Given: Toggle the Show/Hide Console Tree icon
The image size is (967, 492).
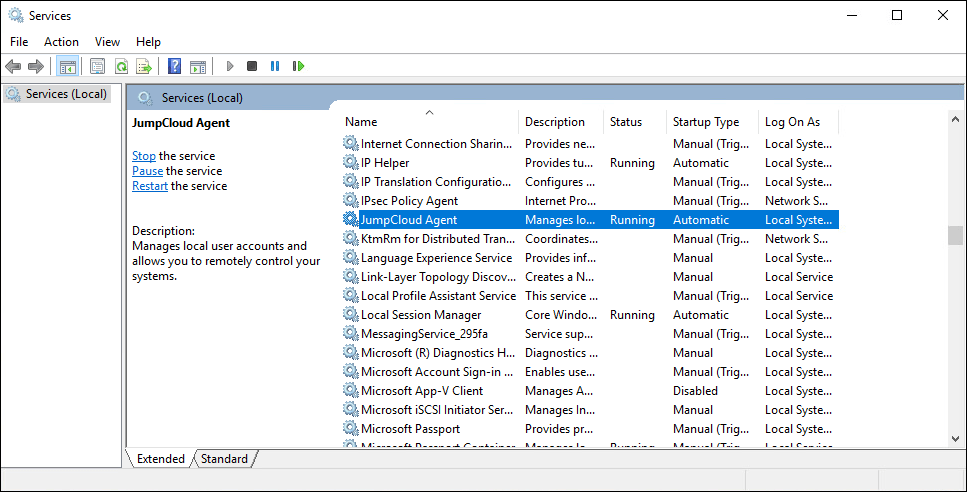Looking at the screenshot, I should [x=67, y=66].
